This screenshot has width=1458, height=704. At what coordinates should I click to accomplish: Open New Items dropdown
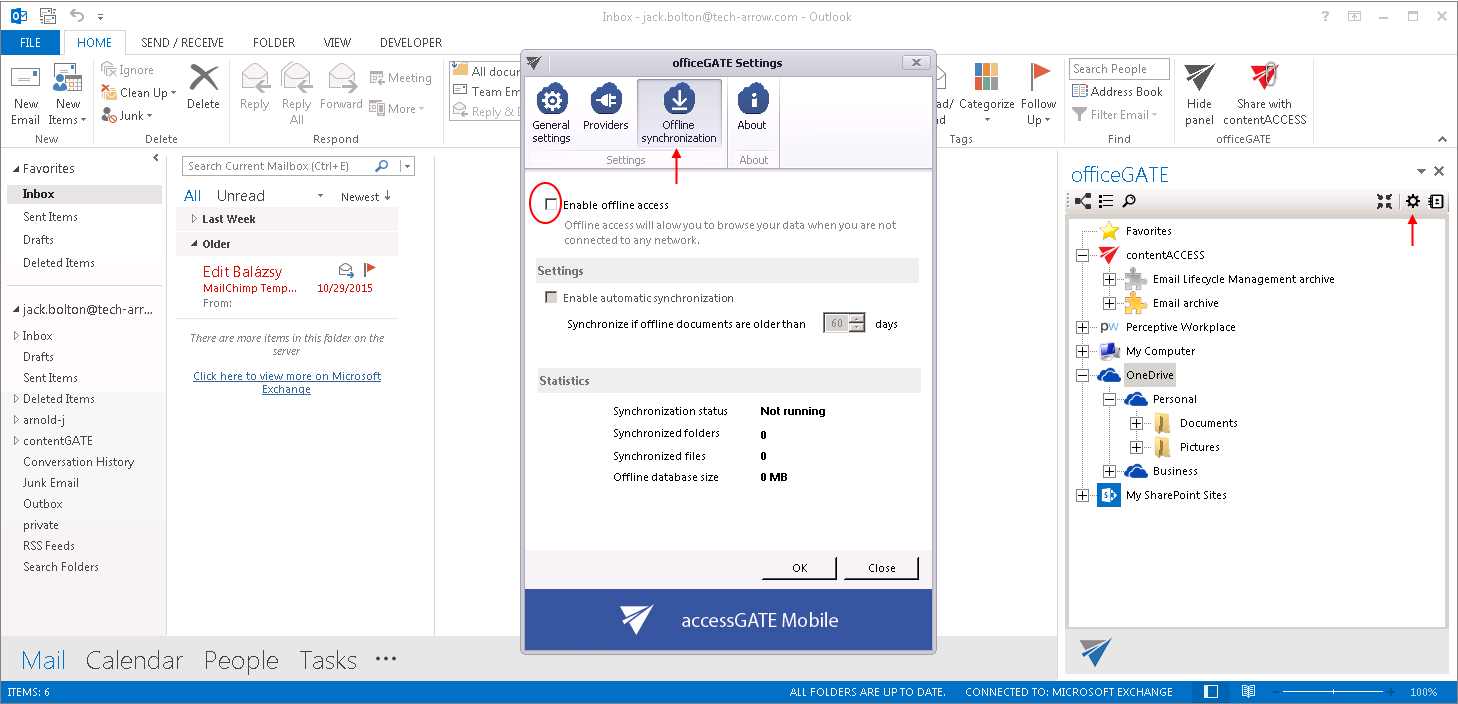tap(67, 96)
